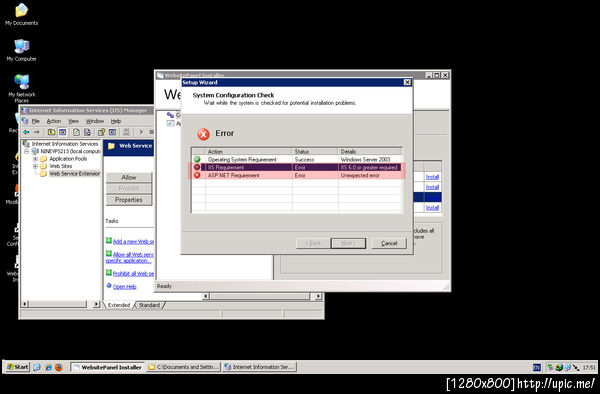Click Back arrow in IIS Manager toolbar

tap(26, 132)
